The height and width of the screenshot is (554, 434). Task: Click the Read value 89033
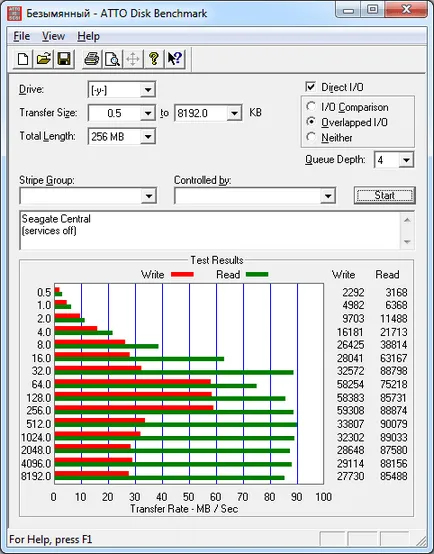pyautogui.click(x=394, y=437)
